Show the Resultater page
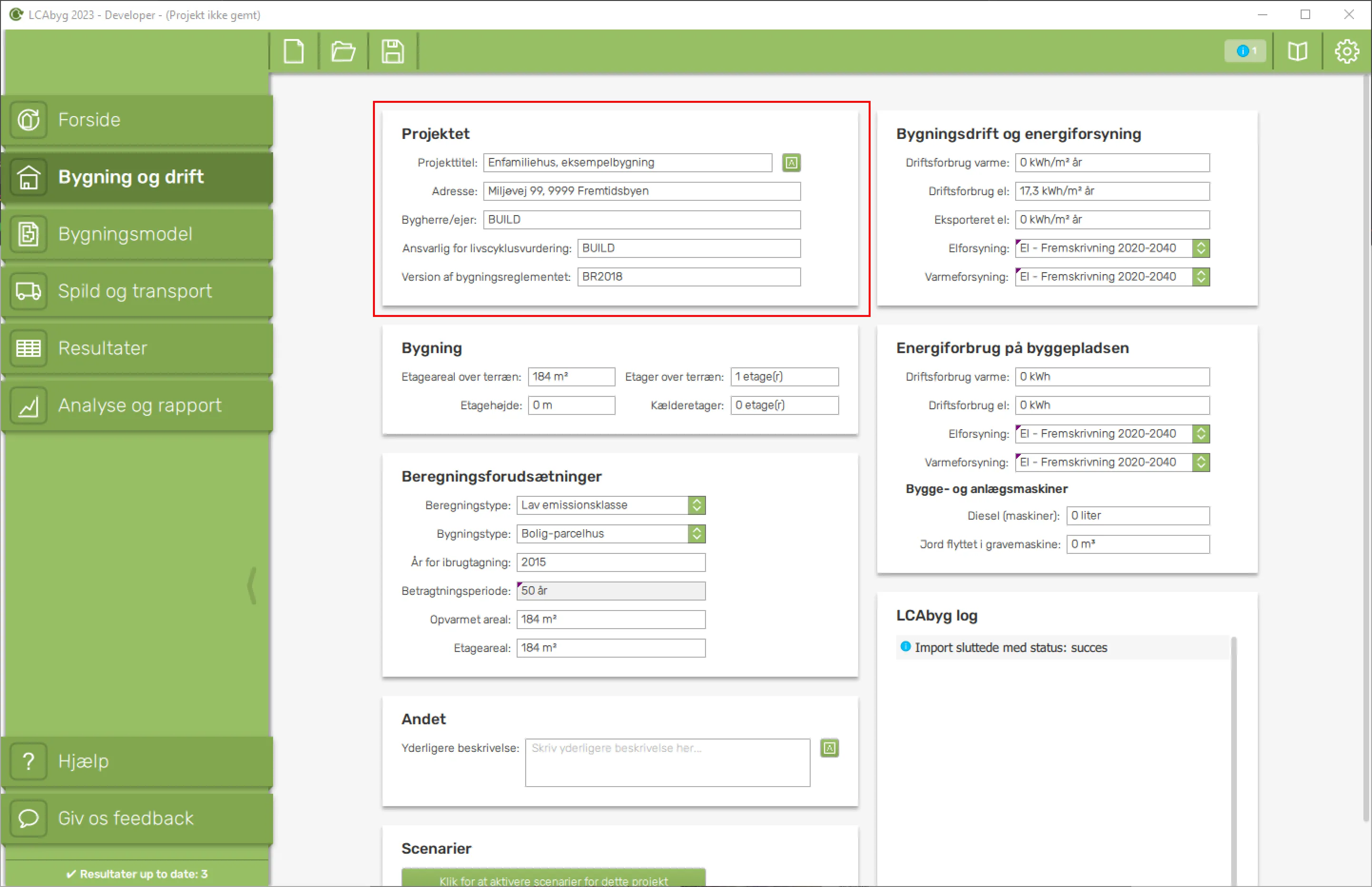Image resolution: width=1372 pixels, height=887 pixels. pyautogui.click(x=137, y=348)
